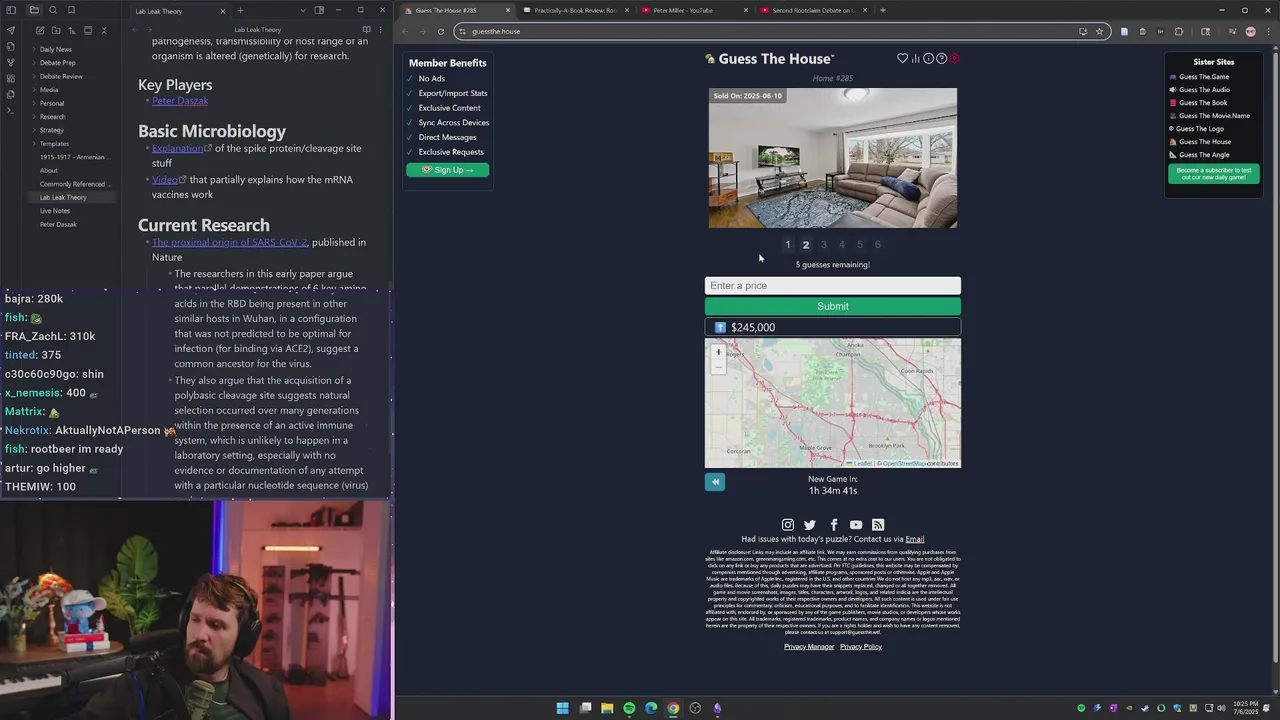1280x720 pixels.
Task: Click the new folder icon in Obsidian
Action: [x=55, y=30]
